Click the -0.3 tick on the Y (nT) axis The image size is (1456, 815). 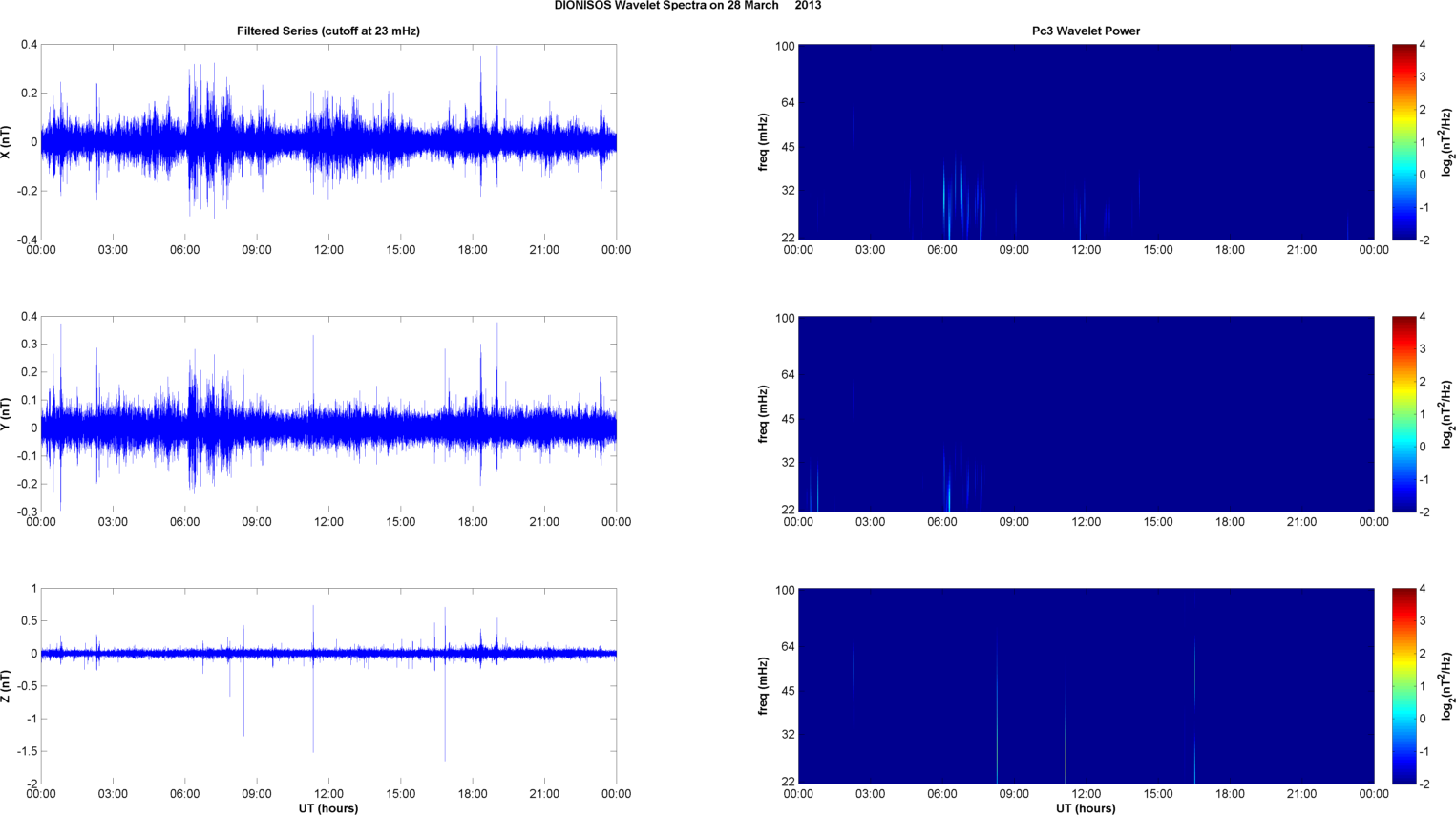coord(27,512)
